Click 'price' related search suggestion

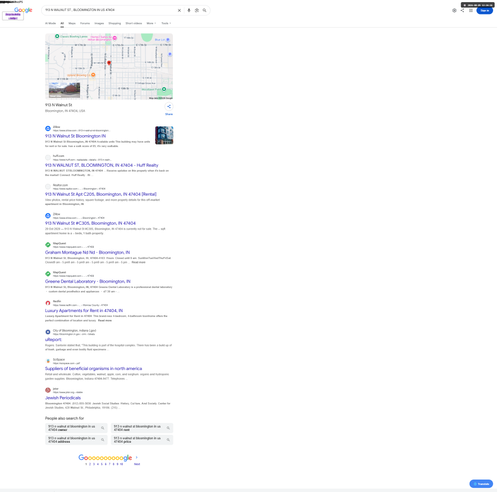coord(142,440)
